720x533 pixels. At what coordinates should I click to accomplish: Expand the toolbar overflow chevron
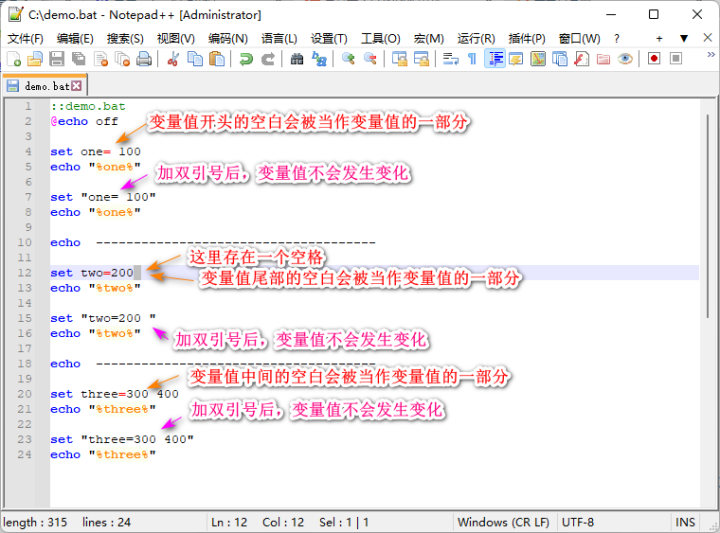(x=711, y=55)
